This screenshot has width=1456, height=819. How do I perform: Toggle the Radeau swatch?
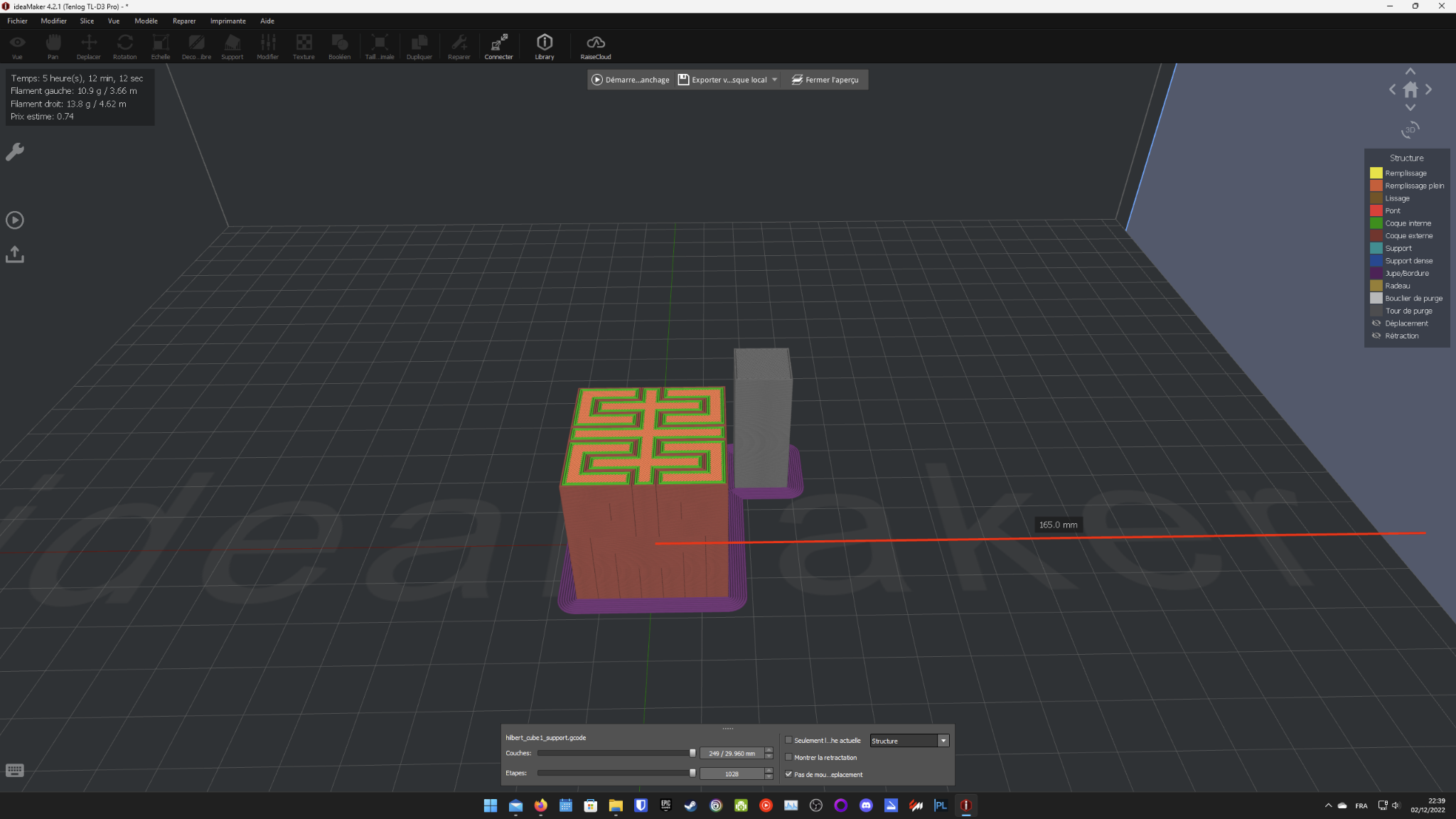1376,286
